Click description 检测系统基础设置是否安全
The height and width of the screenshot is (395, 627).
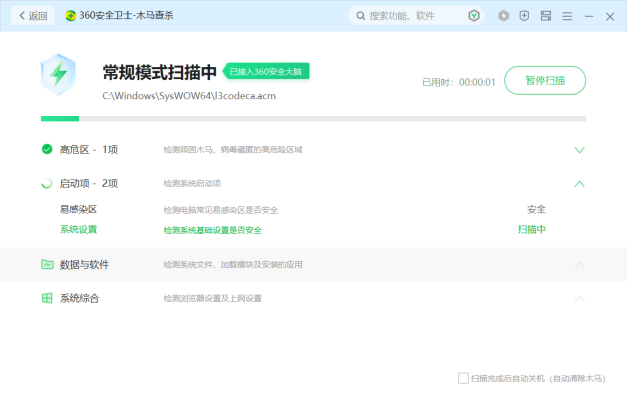click(212, 230)
